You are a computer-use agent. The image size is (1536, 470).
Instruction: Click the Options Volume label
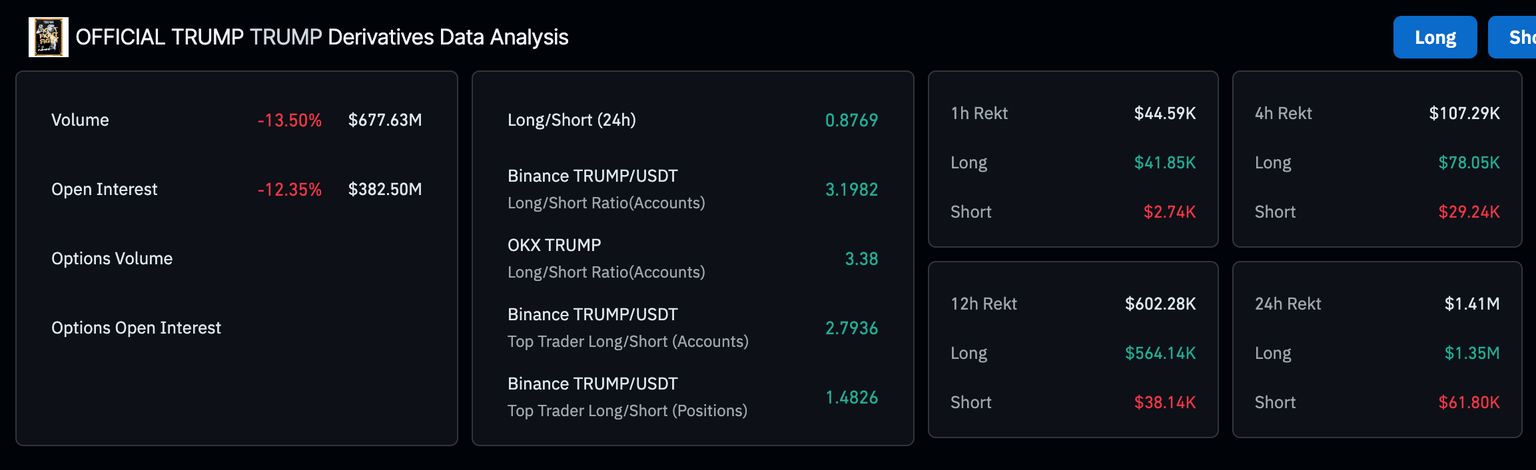click(112, 258)
